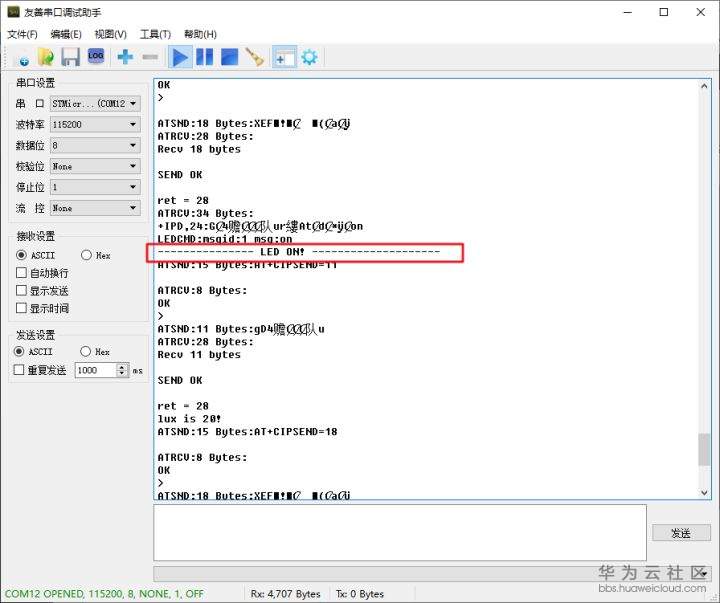Open the serial port COM12 dropdown

(95, 103)
